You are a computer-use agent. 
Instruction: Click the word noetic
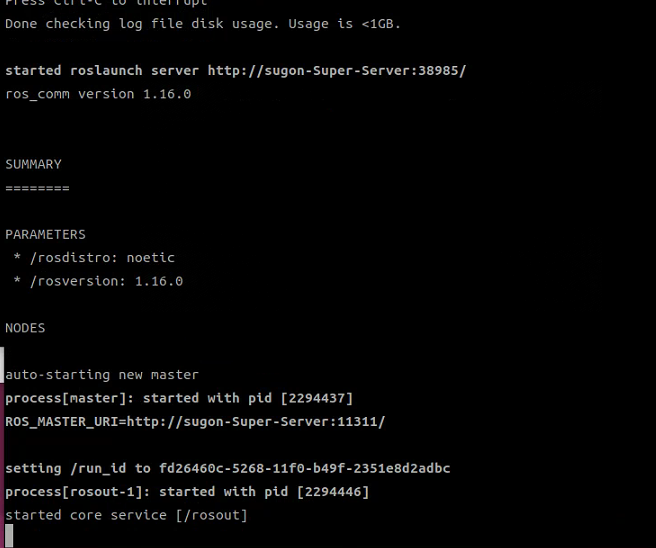(x=151, y=258)
